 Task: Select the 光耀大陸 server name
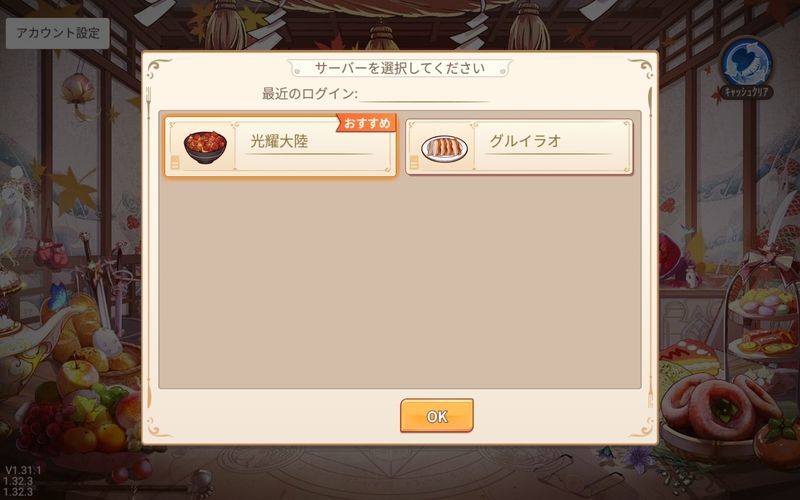coord(279,141)
